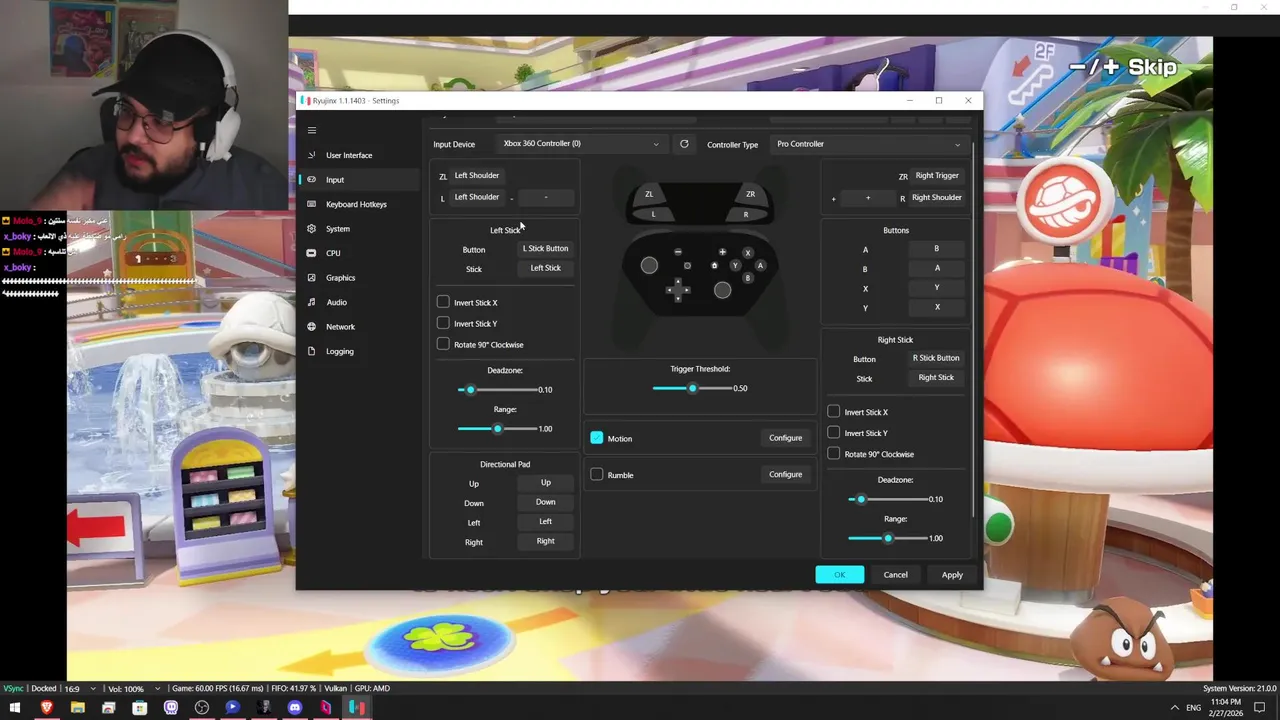Open the Input Device dropdown

(x=581, y=144)
